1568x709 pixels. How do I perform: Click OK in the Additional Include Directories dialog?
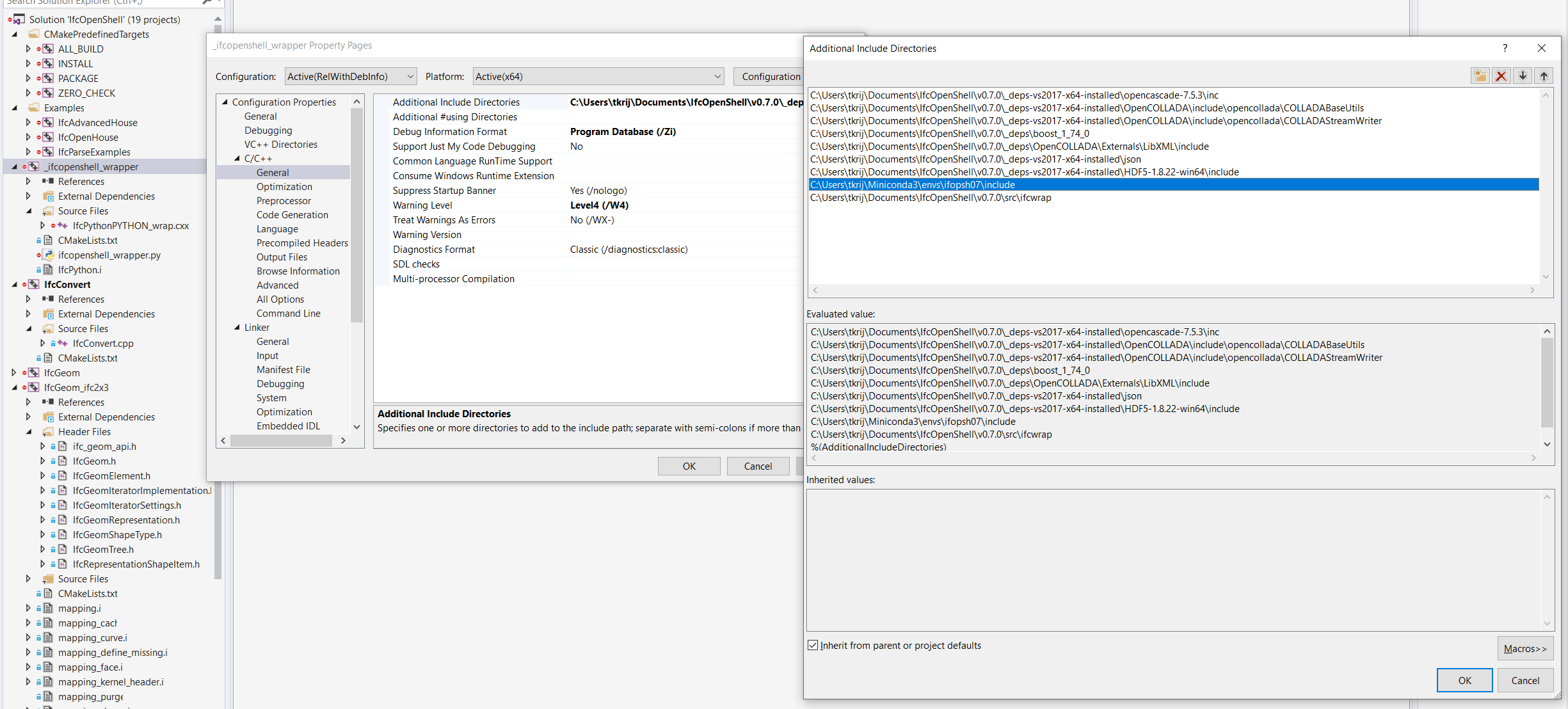[1464, 680]
